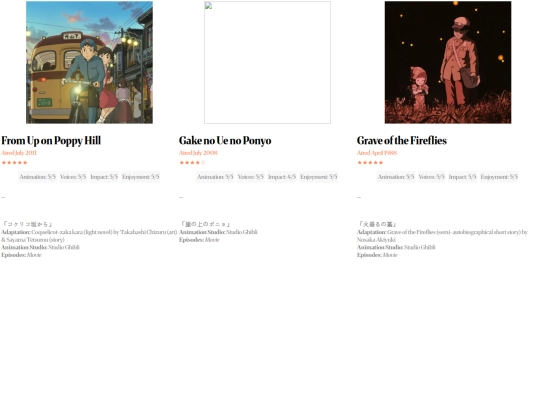The width and height of the screenshot is (540, 405).
Task: Select Ponyo Animation Studio: Studio Ghibli
Action: (x=218, y=232)
